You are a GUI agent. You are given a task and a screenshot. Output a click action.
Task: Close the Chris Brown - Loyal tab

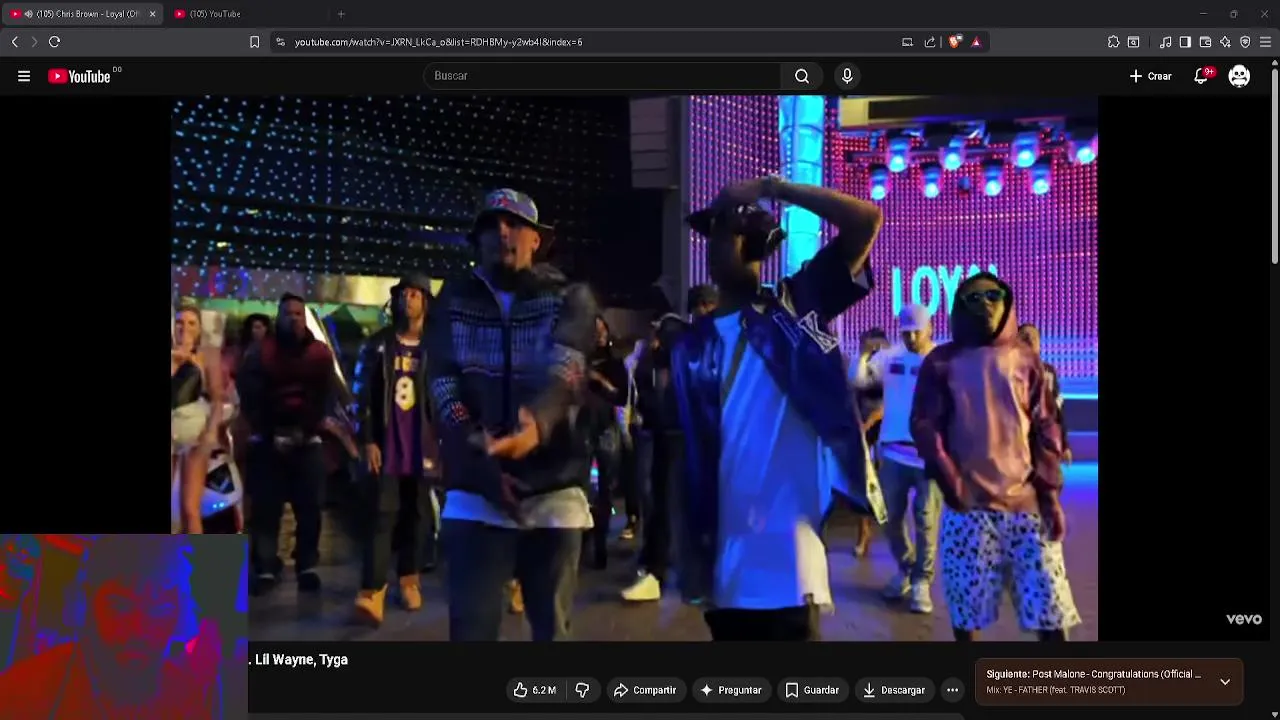tap(152, 14)
